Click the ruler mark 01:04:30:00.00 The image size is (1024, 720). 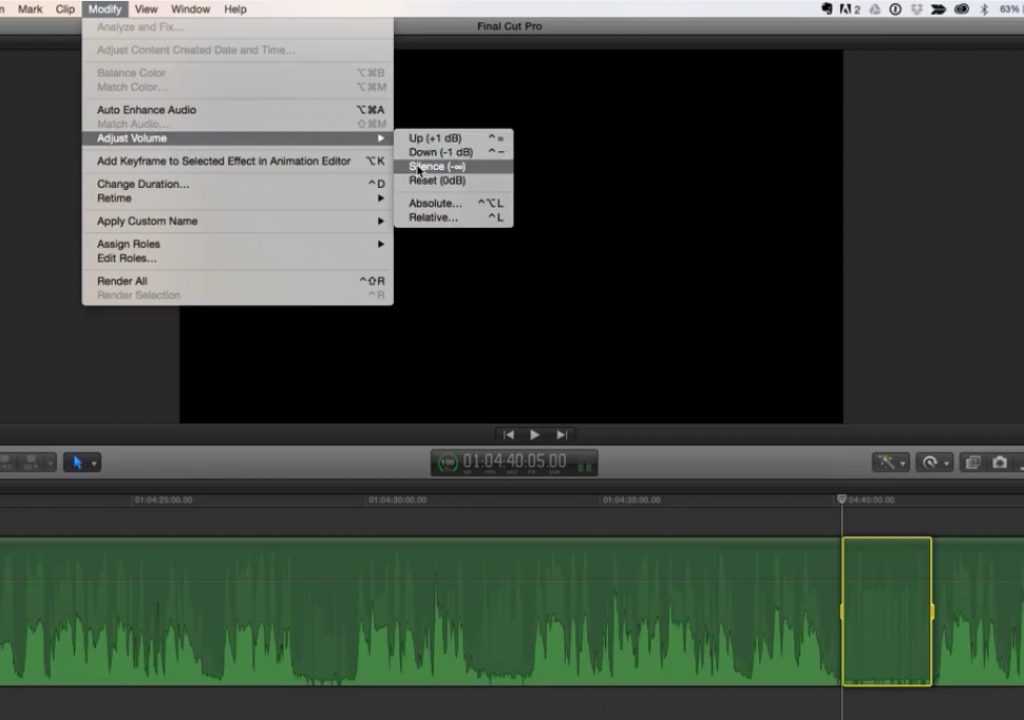pos(397,500)
